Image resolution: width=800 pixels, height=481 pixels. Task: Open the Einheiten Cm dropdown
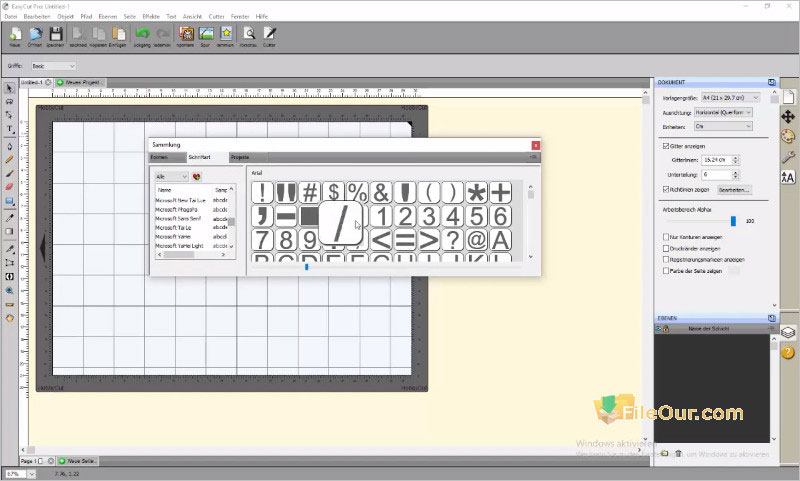(723, 126)
